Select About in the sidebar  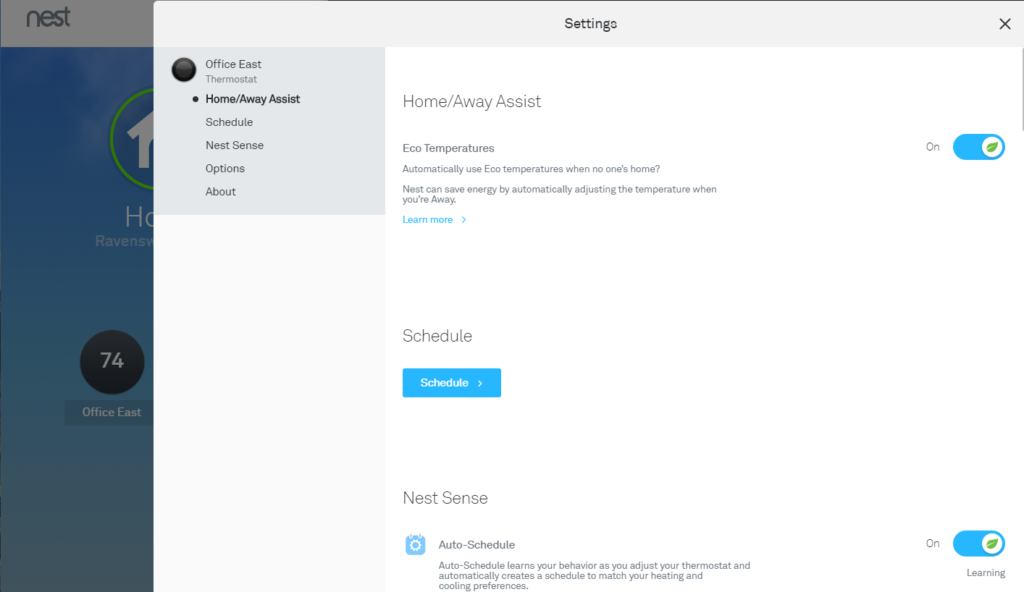click(x=220, y=191)
